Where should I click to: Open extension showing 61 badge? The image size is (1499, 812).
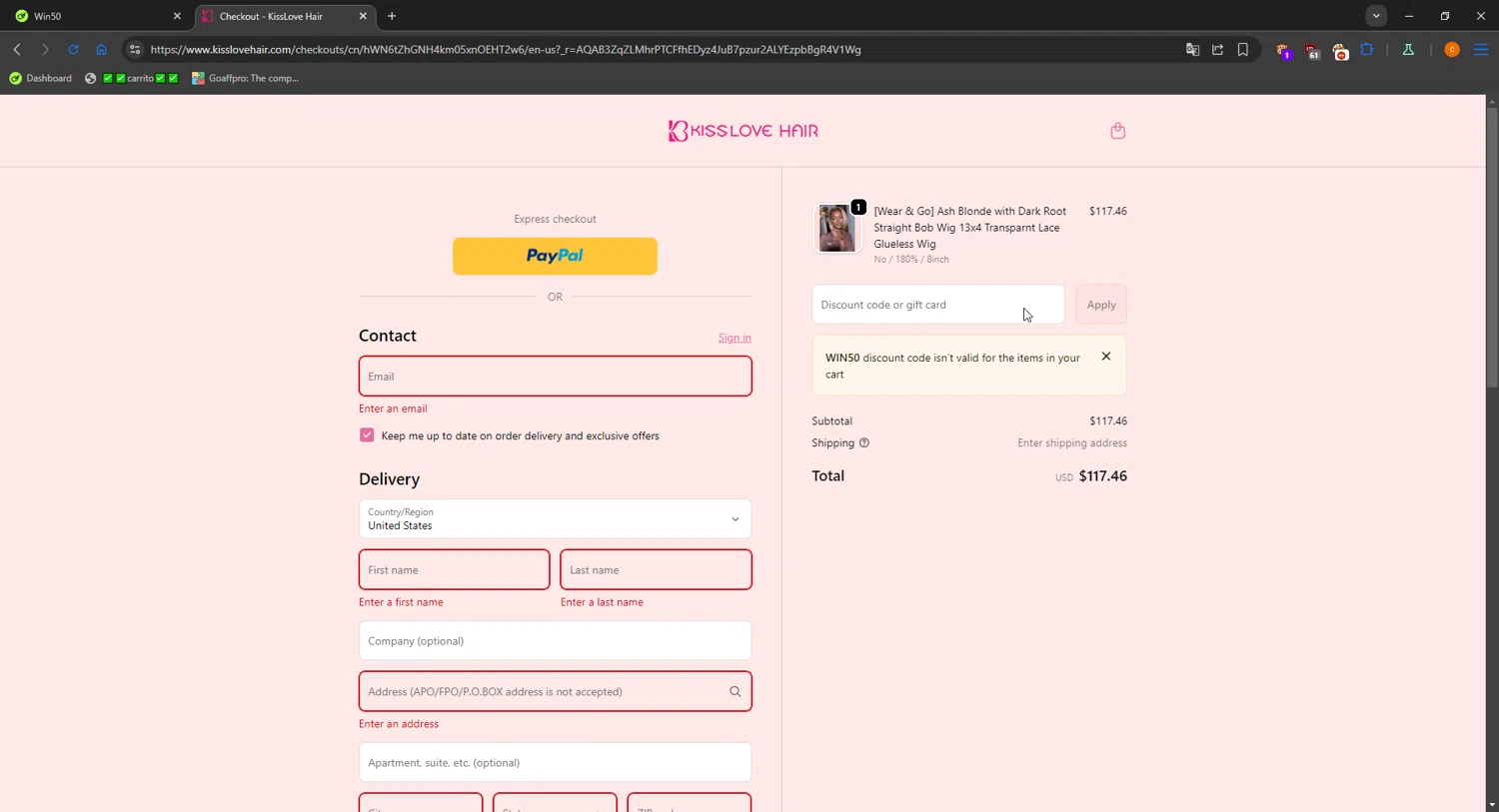click(1312, 50)
